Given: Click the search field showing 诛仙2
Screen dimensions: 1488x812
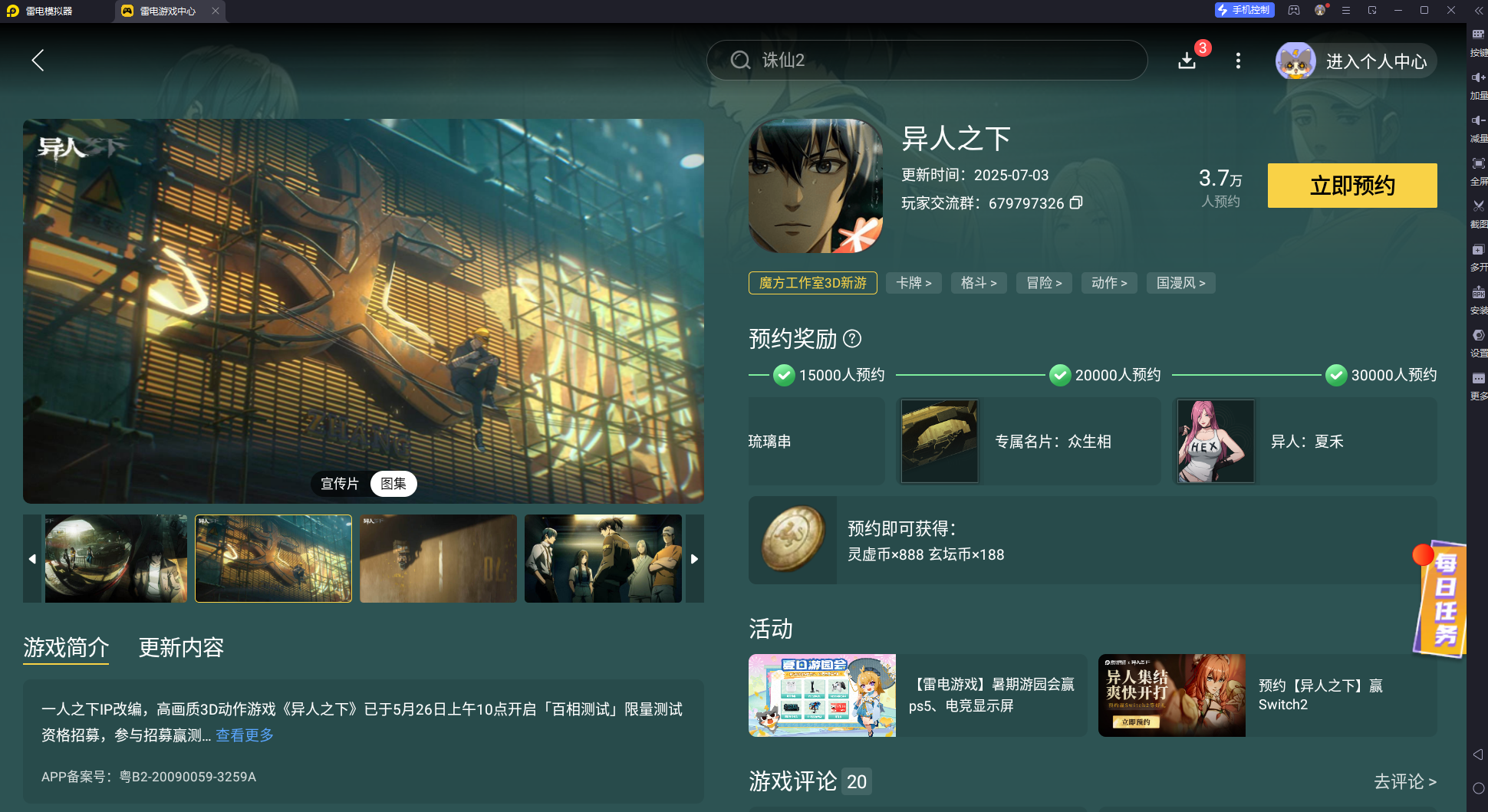Looking at the screenshot, I should (x=927, y=60).
